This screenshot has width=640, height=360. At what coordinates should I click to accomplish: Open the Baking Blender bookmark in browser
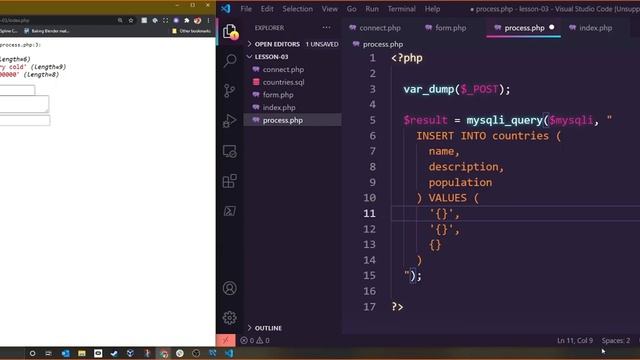pyautogui.click(x=47, y=31)
